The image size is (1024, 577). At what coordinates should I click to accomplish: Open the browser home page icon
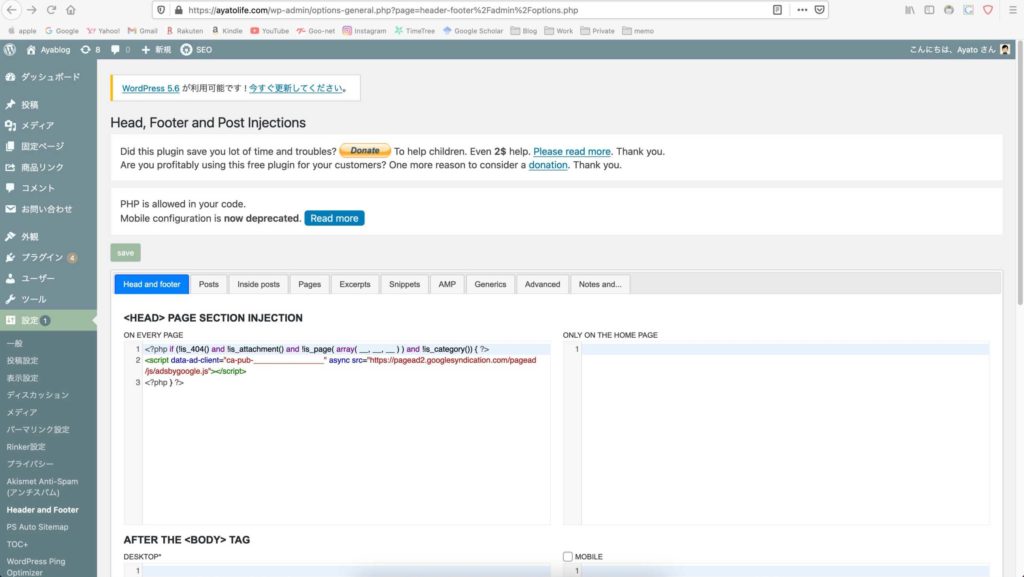pos(71,10)
